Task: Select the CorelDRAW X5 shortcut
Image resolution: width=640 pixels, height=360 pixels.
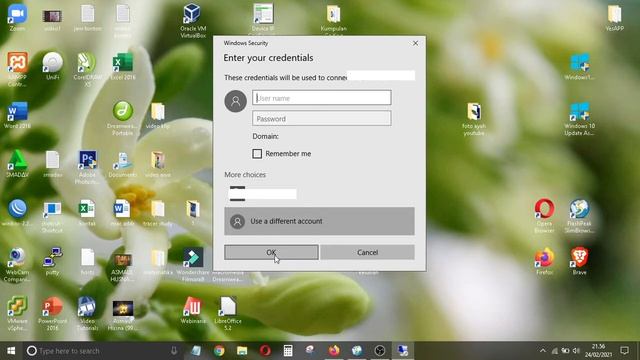Action: [87, 69]
